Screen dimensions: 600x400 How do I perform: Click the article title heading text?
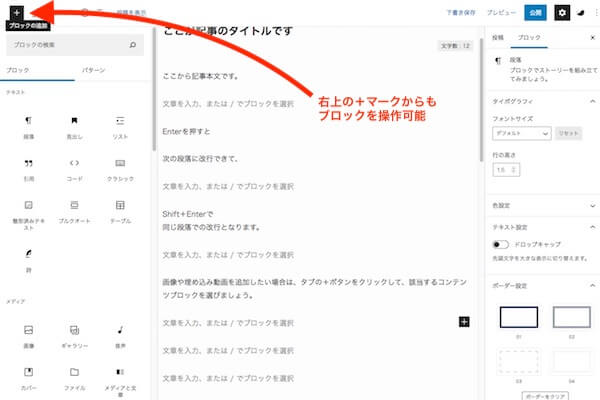click(x=228, y=31)
